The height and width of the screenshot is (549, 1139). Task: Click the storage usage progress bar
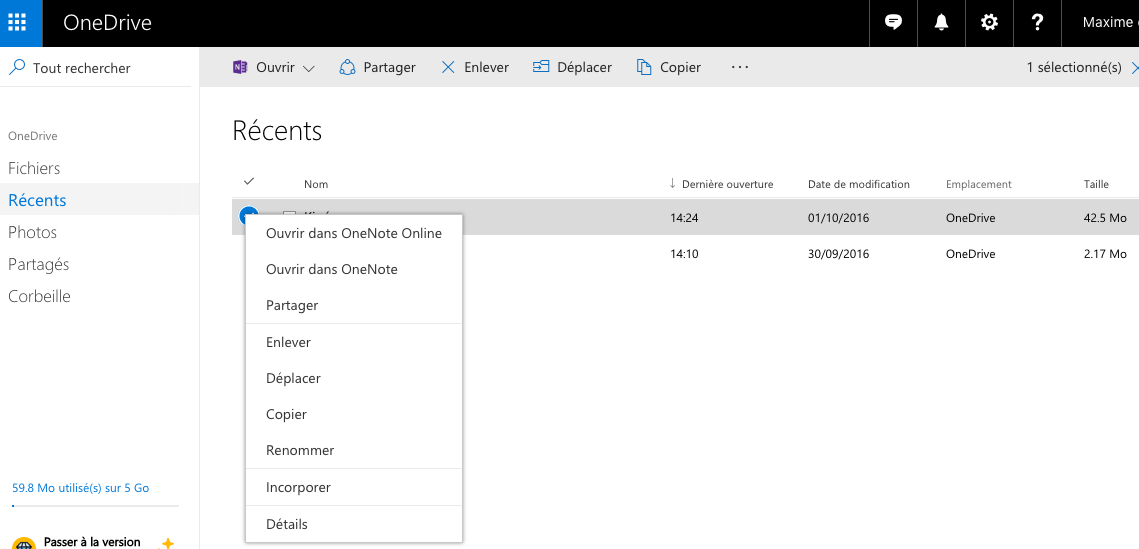point(95,505)
